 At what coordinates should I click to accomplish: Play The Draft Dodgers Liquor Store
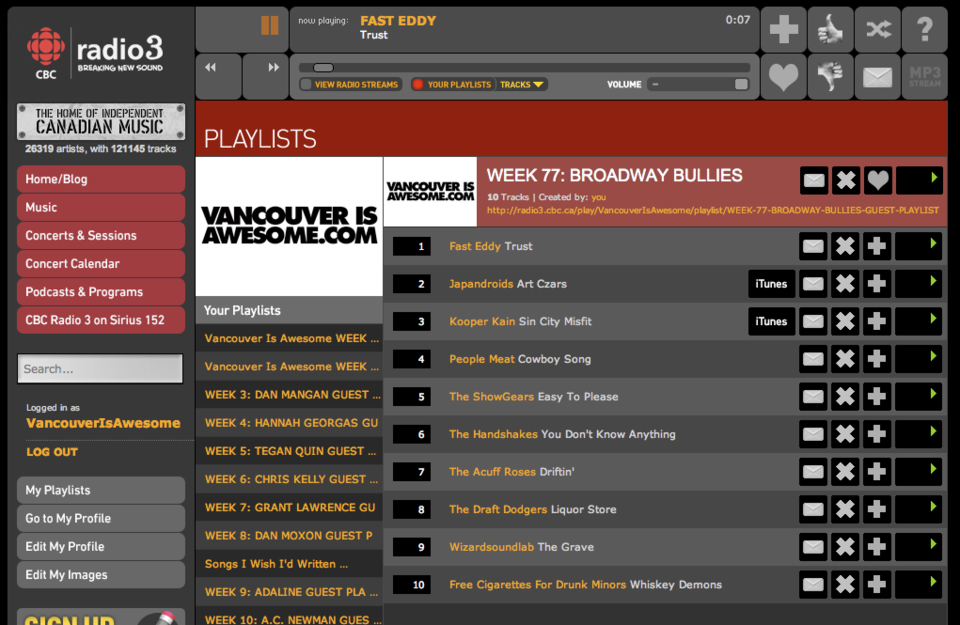point(918,509)
